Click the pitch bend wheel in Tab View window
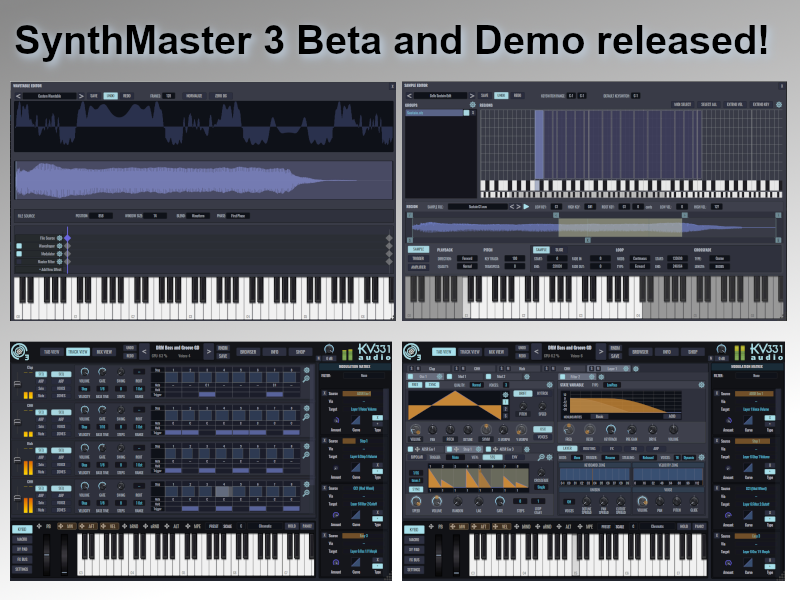Screen dimensions: 800x600 [438, 556]
